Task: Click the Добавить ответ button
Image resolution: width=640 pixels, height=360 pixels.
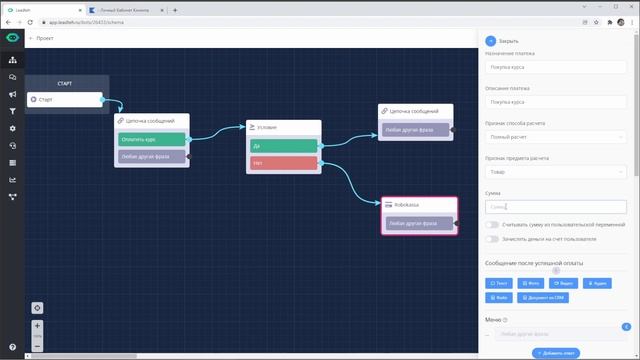Action: click(556, 353)
